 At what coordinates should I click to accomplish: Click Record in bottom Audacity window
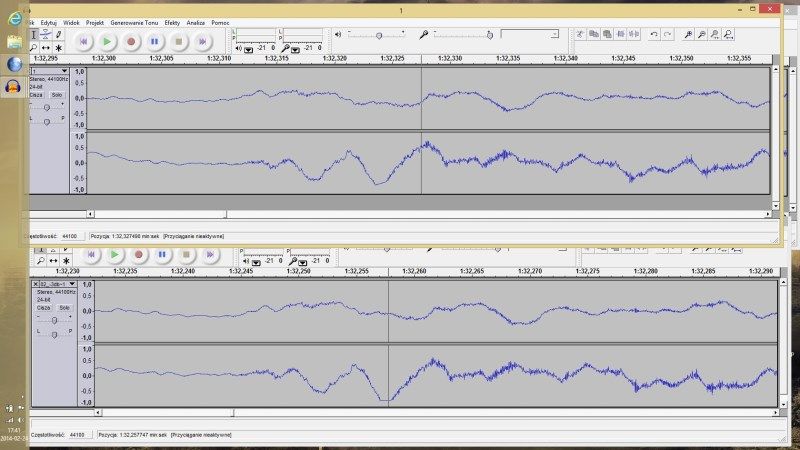[138, 254]
